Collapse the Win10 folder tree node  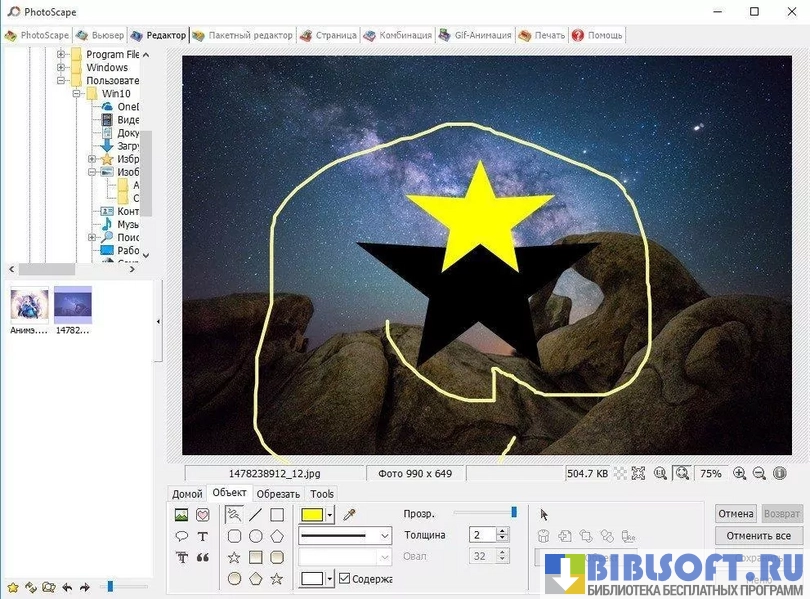(76, 93)
